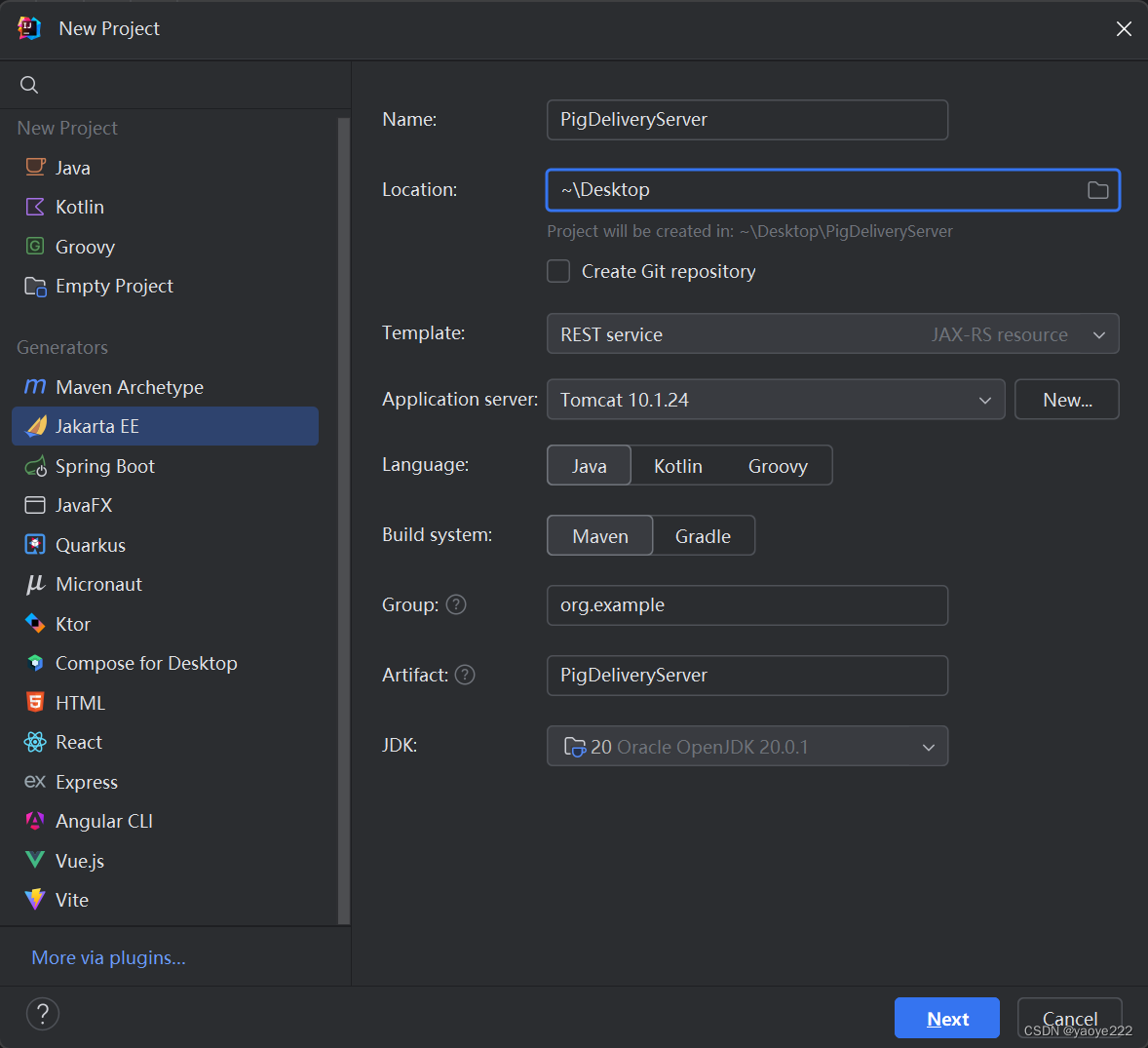Open Application server Tomcat dropdown
The height and width of the screenshot is (1048, 1148).
tap(776, 399)
